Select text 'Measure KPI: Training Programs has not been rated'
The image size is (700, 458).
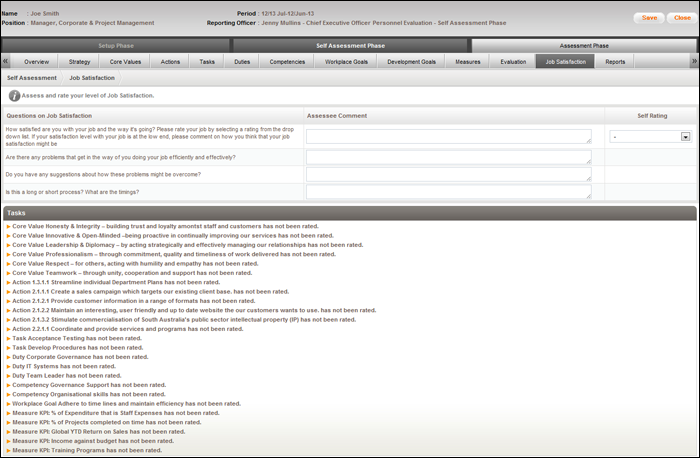pyautogui.click(x=87, y=450)
